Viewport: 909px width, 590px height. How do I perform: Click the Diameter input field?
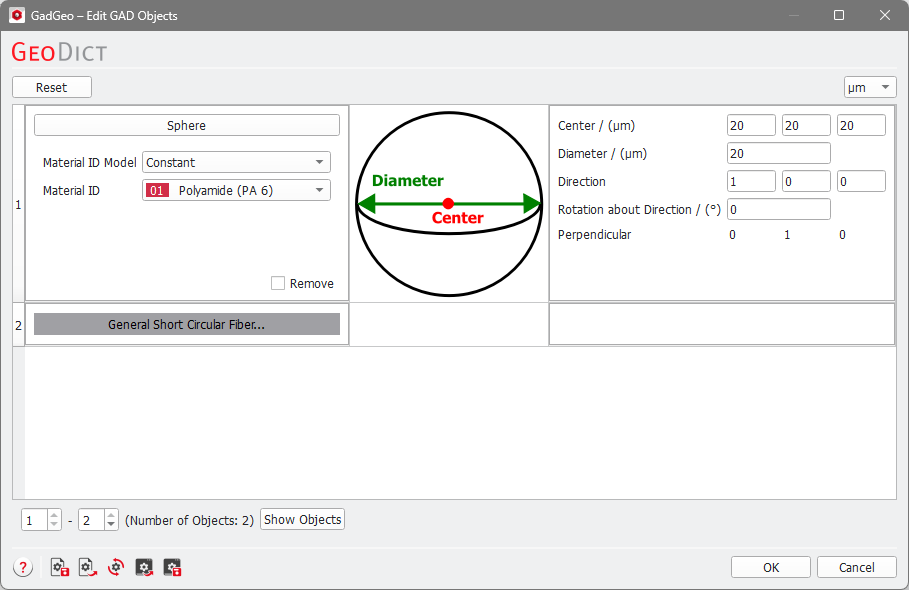[x=778, y=153]
